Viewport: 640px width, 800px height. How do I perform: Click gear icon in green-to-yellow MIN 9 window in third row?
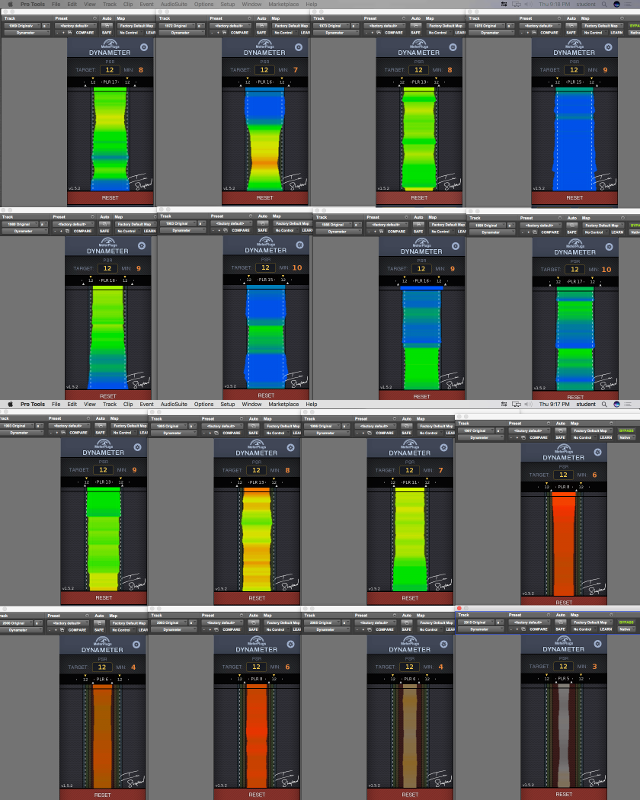[138, 447]
